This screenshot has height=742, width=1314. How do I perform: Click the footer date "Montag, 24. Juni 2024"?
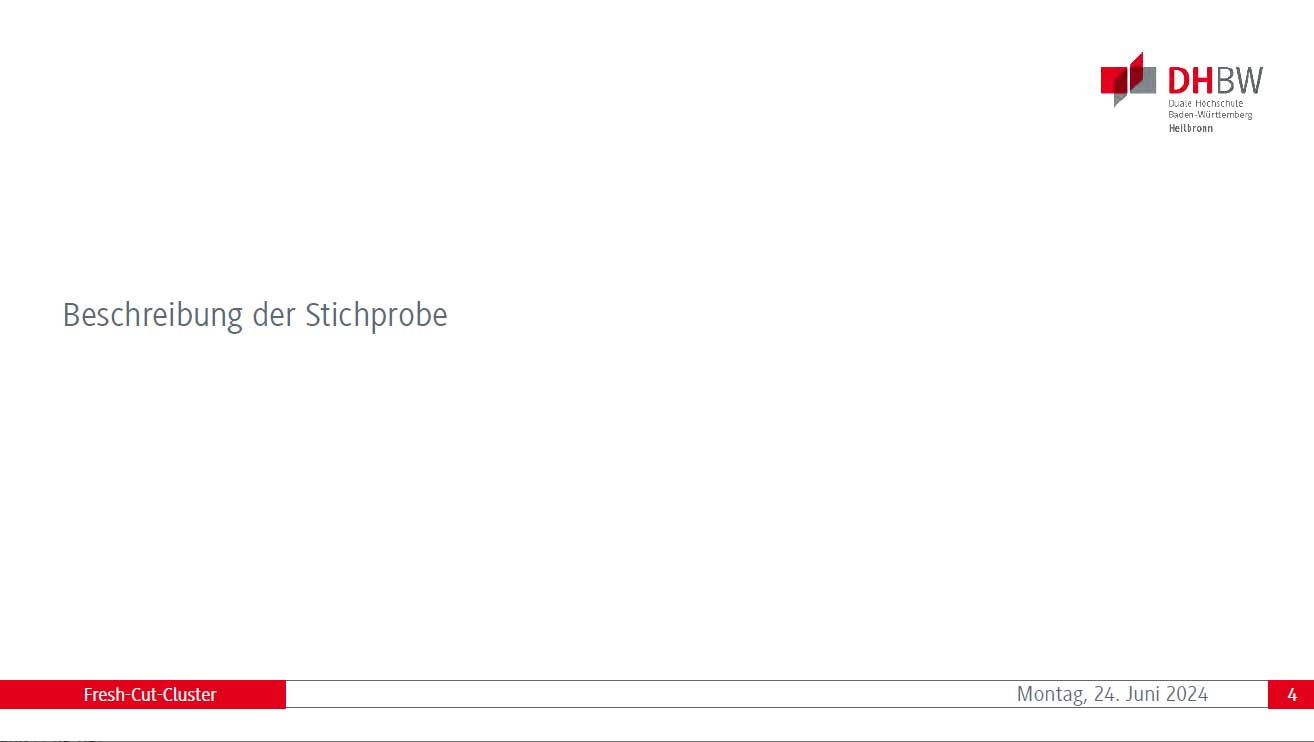(x=1112, y=694)
